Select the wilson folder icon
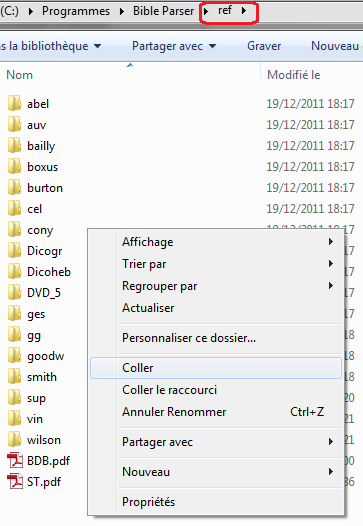This screenshot has height=526, width=363. click(14, 439)
